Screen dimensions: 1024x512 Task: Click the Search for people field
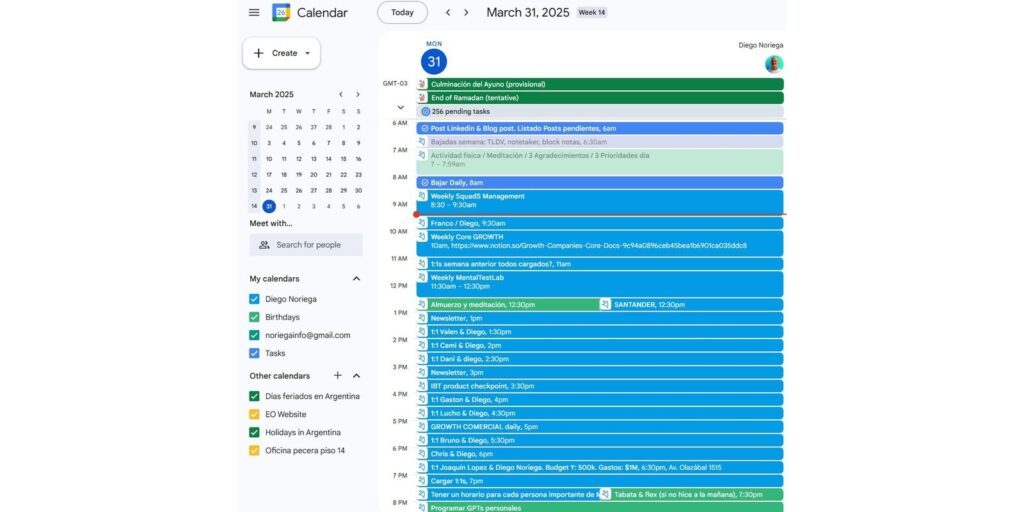tap(306, 245)
